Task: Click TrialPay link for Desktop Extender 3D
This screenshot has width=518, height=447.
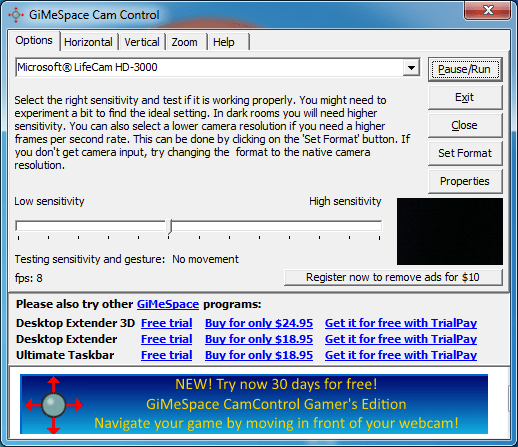Action: pos(401,323)
